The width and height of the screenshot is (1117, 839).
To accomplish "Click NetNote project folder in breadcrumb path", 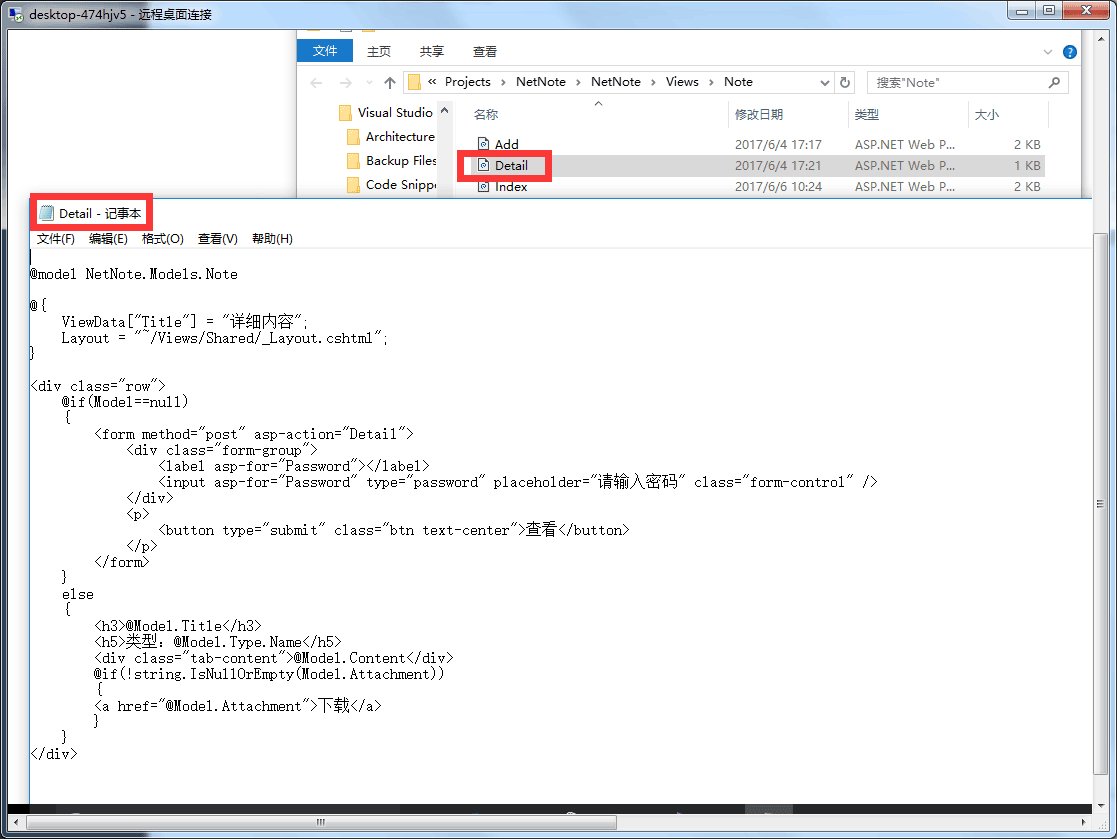I will 540,82.
